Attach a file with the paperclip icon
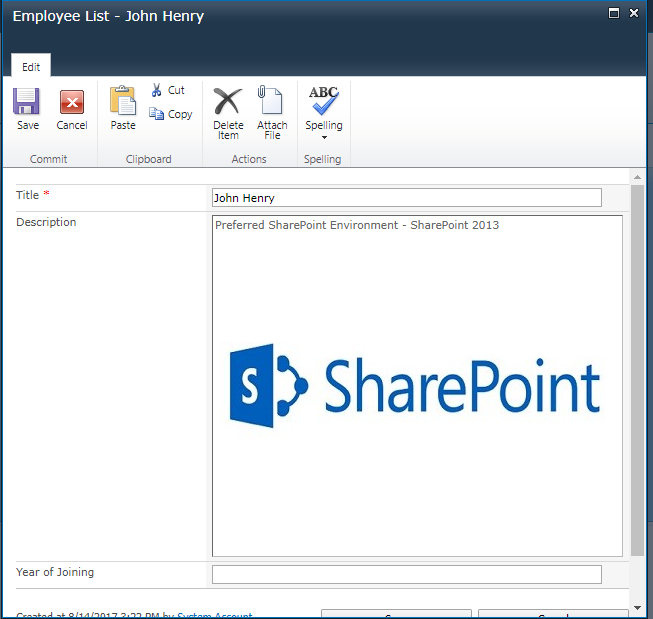This screenshot has height=619, width=653. (270, 100)
